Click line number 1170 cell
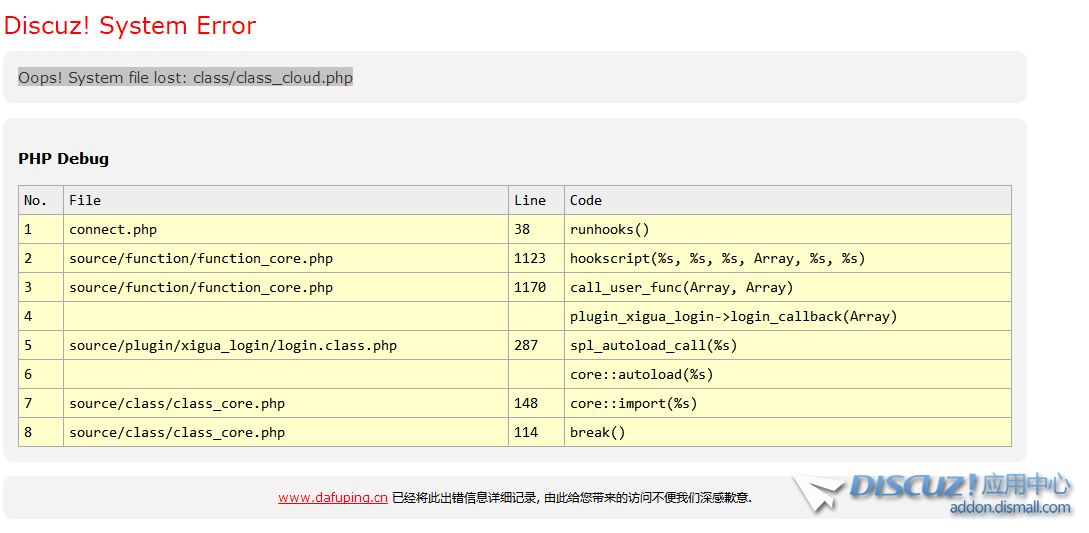 [x=530, y=287]
